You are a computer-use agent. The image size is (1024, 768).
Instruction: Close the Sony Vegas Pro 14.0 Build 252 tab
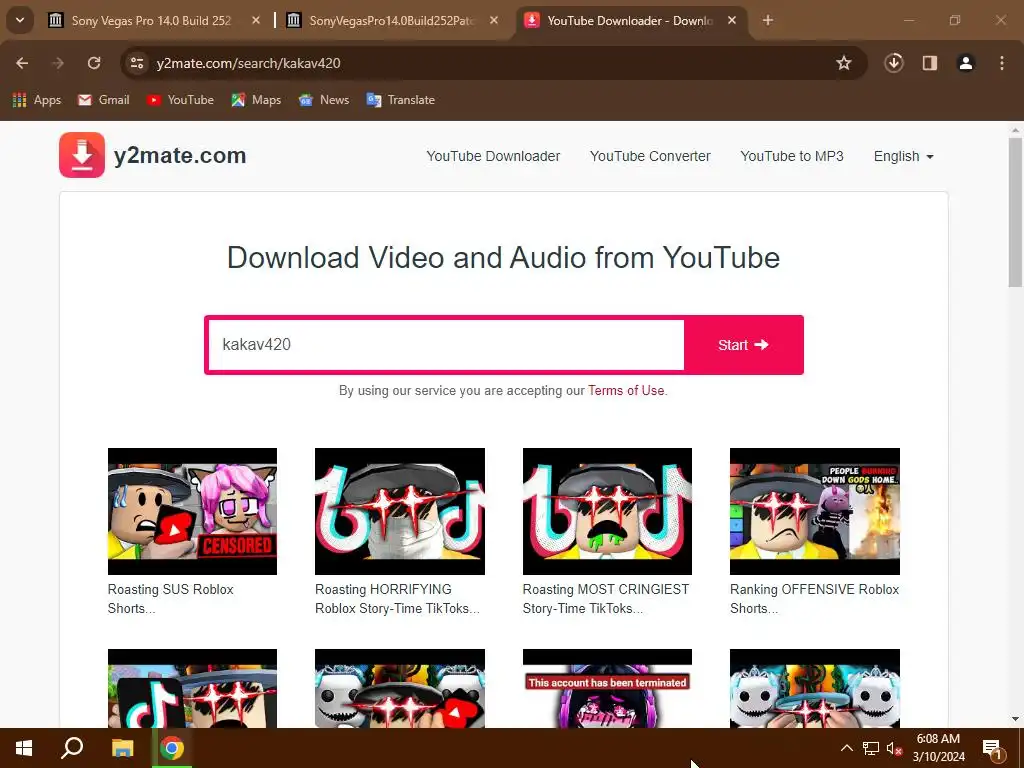[x=256, y=21]
